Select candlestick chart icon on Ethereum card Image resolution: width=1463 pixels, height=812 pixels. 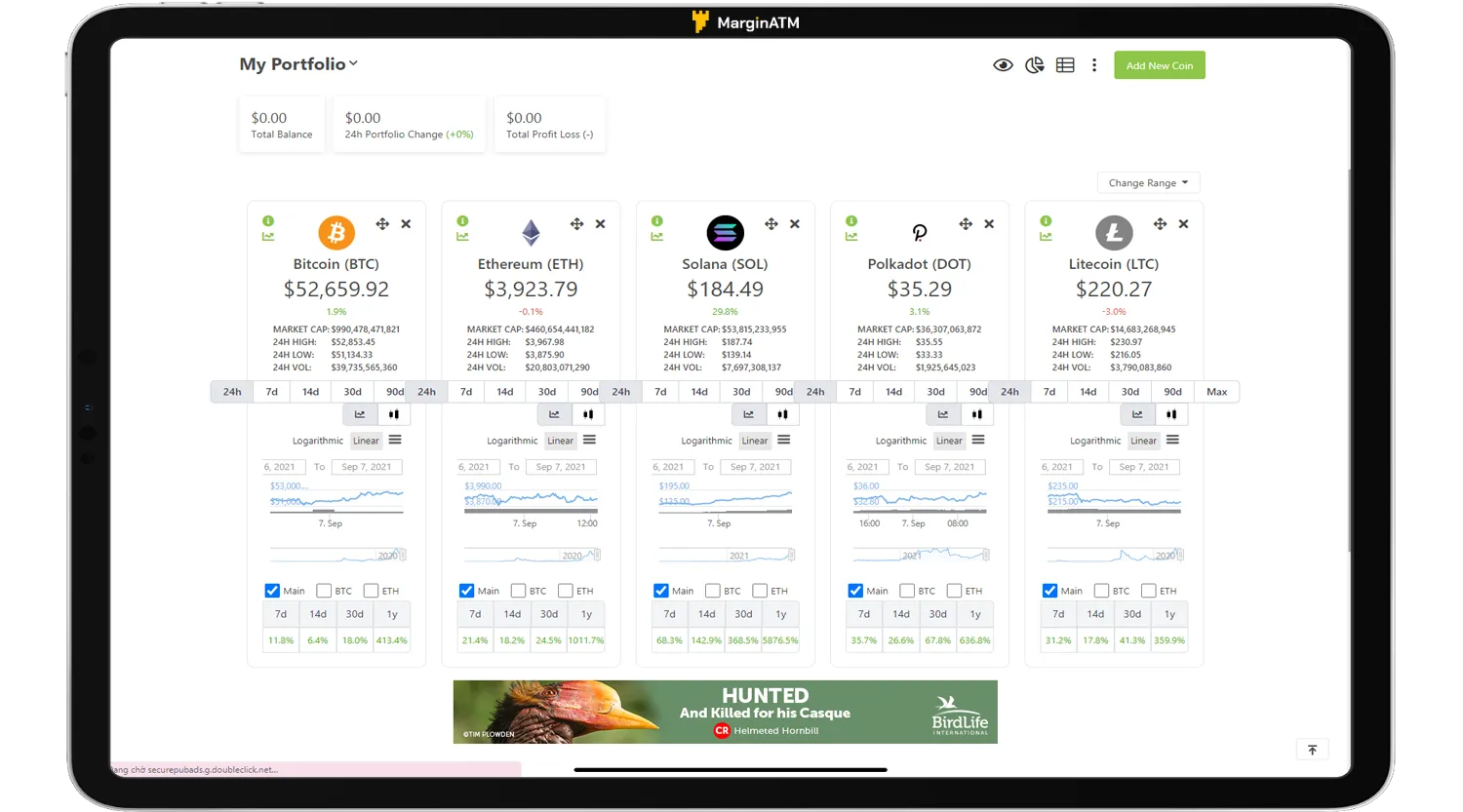(588, 414)
